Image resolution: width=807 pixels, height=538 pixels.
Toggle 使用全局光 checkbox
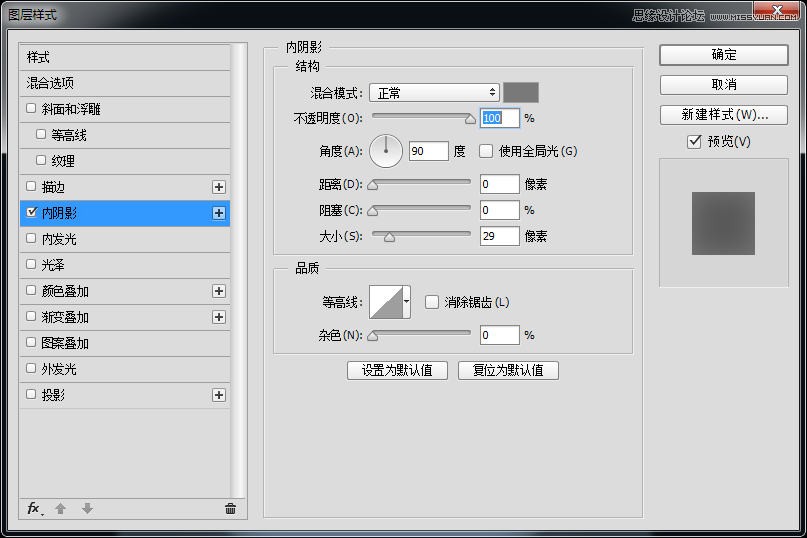(x=486, y=151)
